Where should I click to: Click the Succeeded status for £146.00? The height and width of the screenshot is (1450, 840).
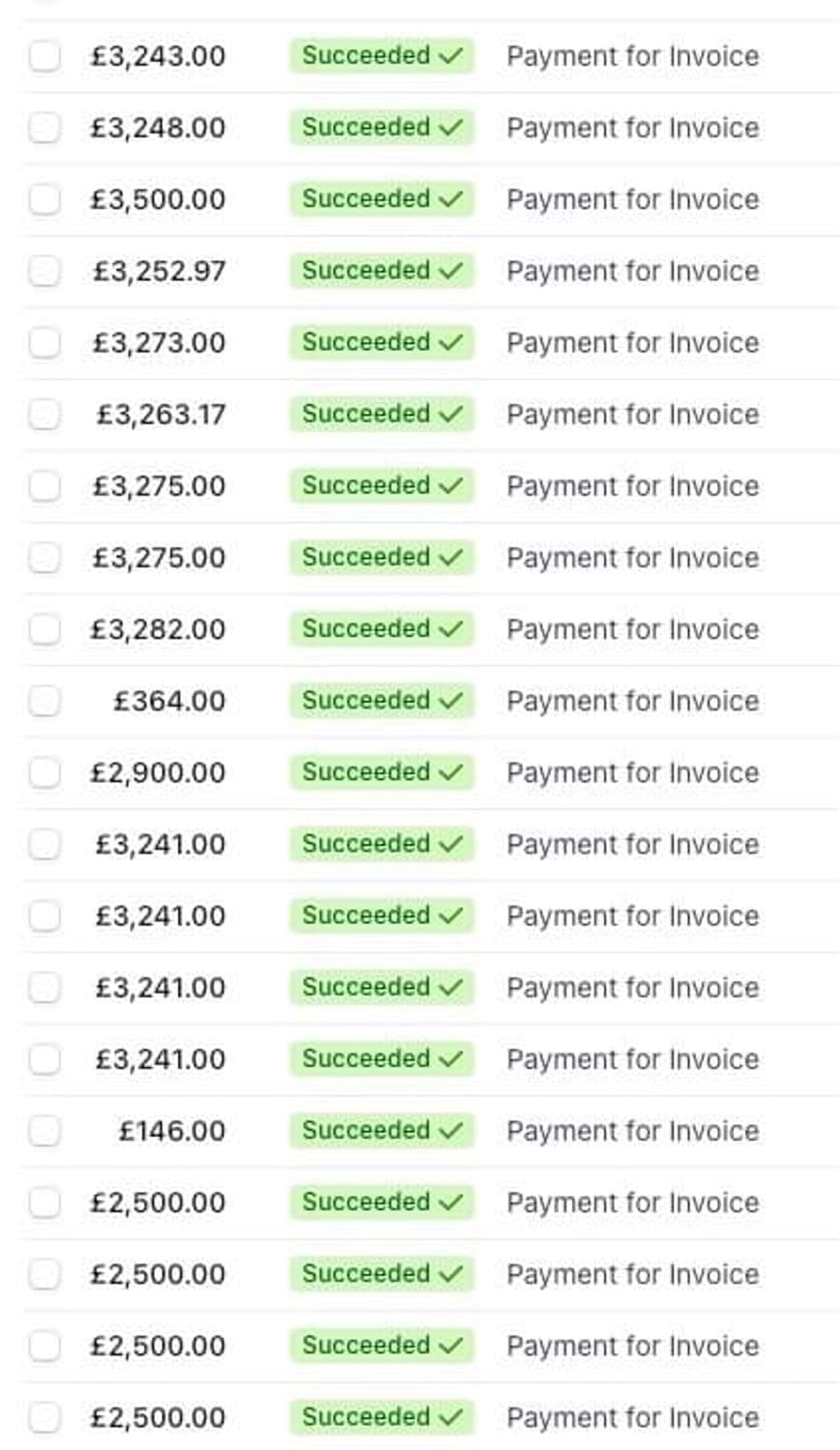point(382,1130)
